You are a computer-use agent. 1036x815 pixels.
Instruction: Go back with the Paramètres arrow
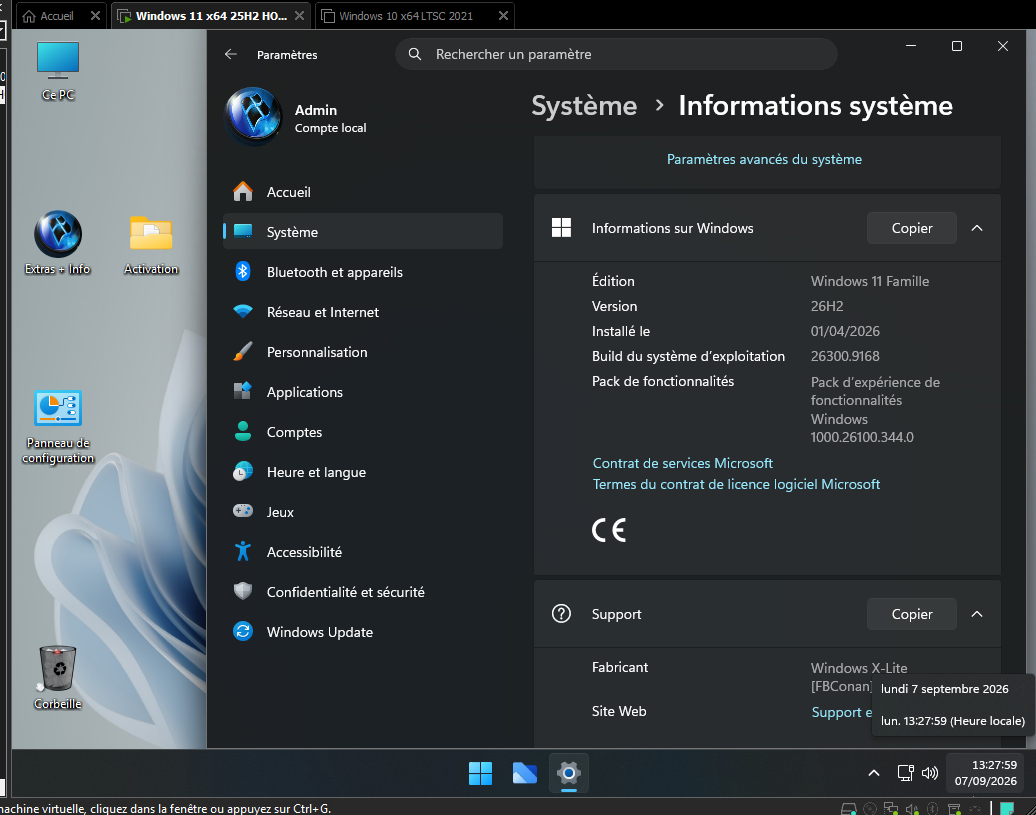(231, 54)
